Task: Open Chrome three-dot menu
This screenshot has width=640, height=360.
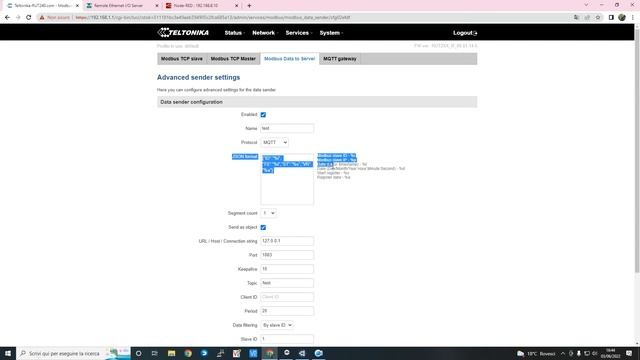Action: tap(633, 18)
